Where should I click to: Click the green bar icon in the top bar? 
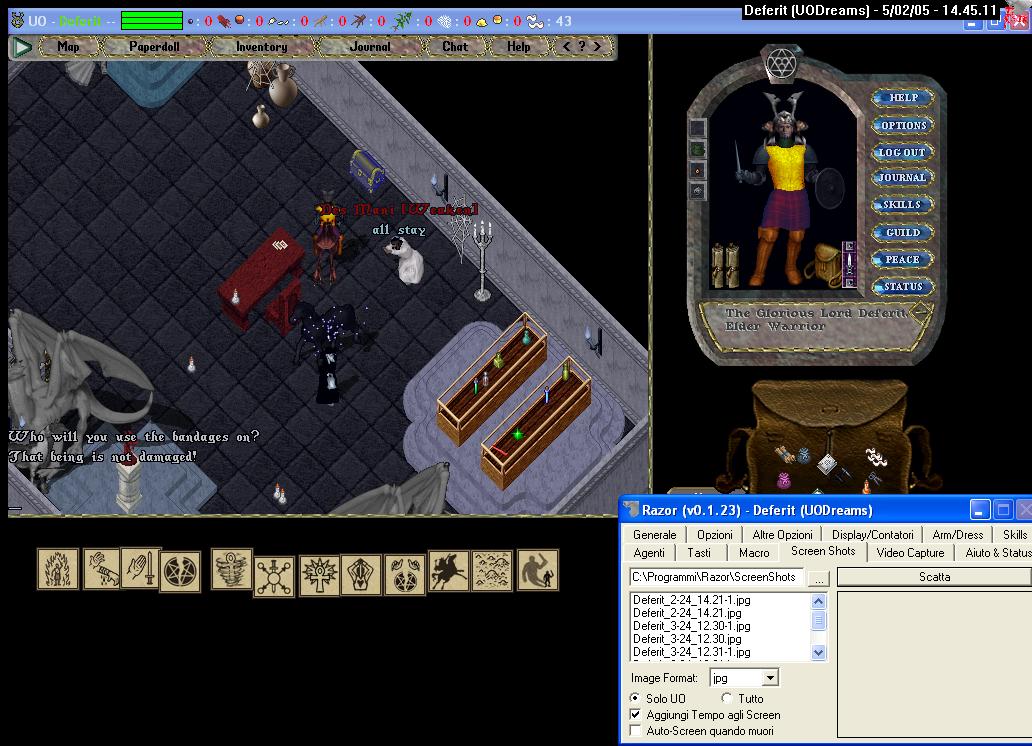click(152, 21)
